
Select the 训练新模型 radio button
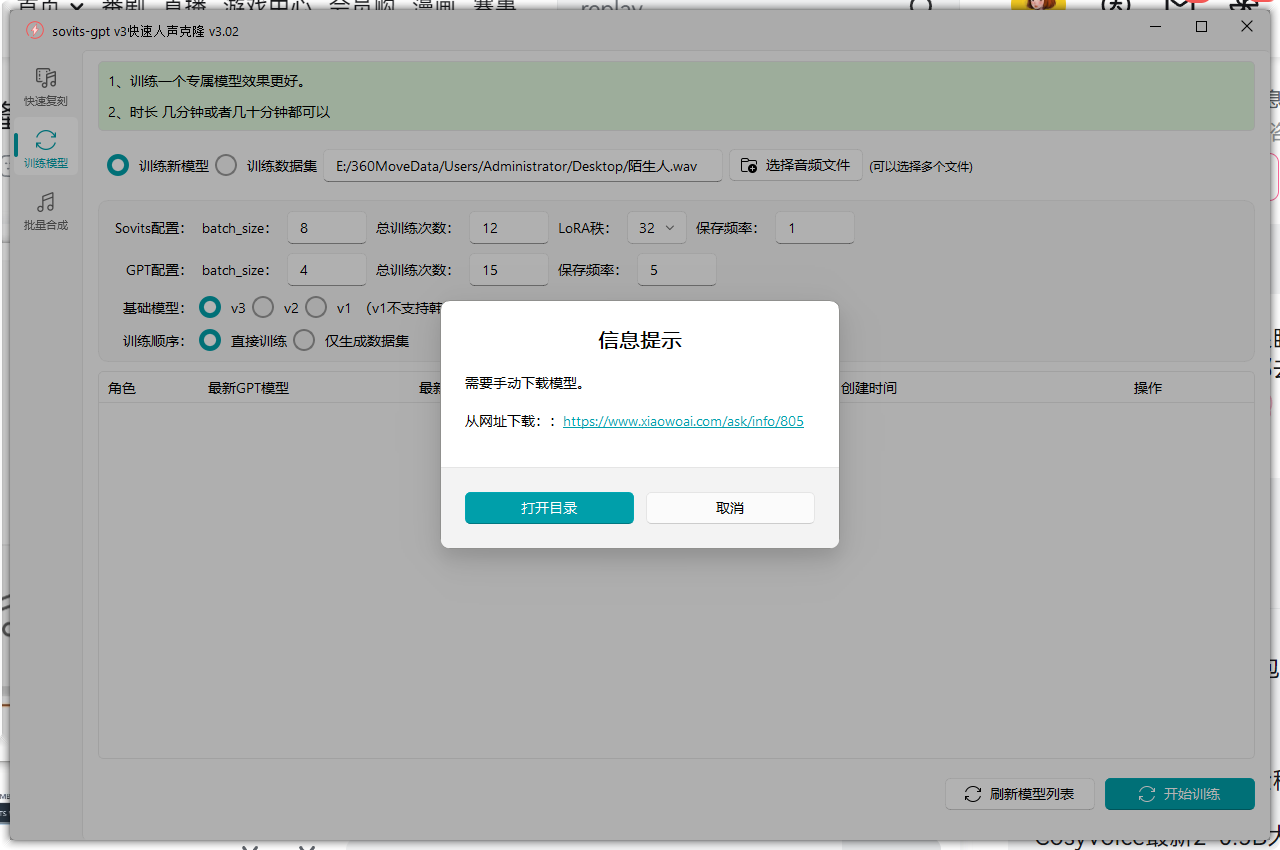click(118, 166)
